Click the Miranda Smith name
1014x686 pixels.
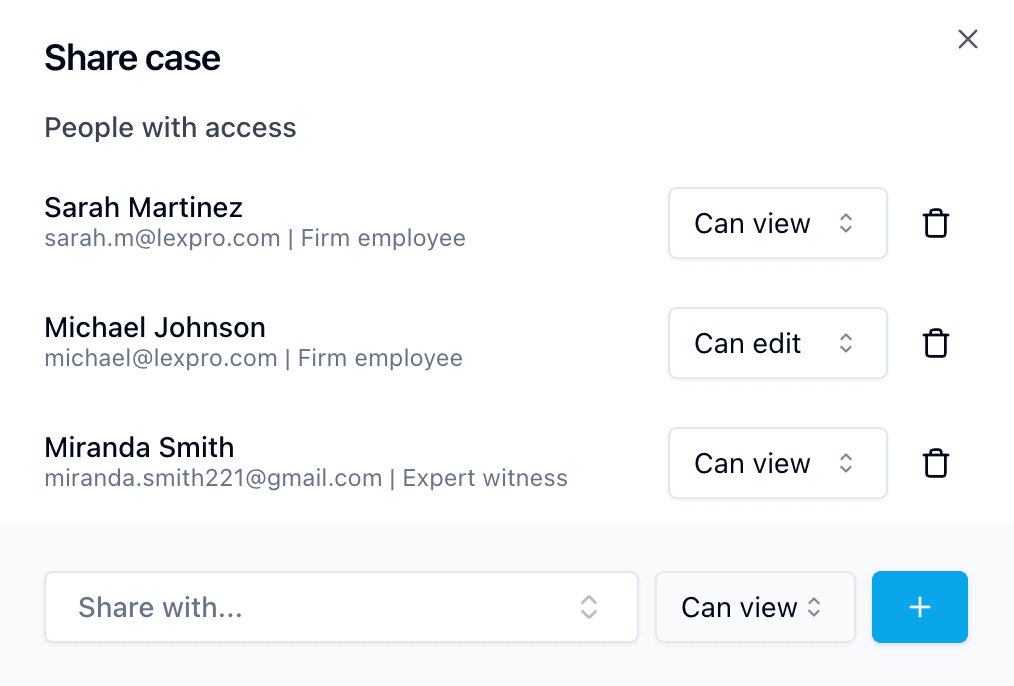[x=139, y=447]
